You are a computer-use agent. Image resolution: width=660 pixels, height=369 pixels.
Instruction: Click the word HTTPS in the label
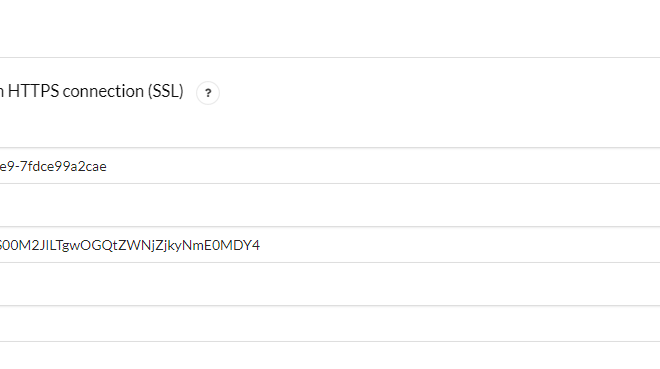pos(34,91)
